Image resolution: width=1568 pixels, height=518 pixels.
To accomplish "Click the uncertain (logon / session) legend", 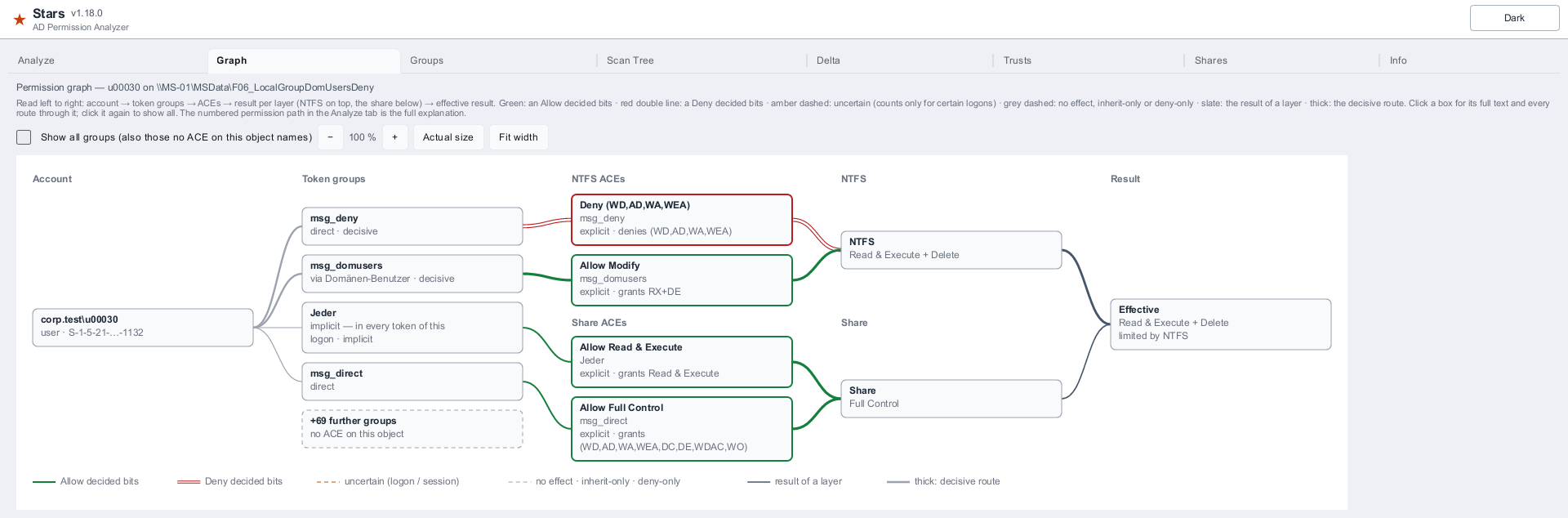I will point(388,481).
